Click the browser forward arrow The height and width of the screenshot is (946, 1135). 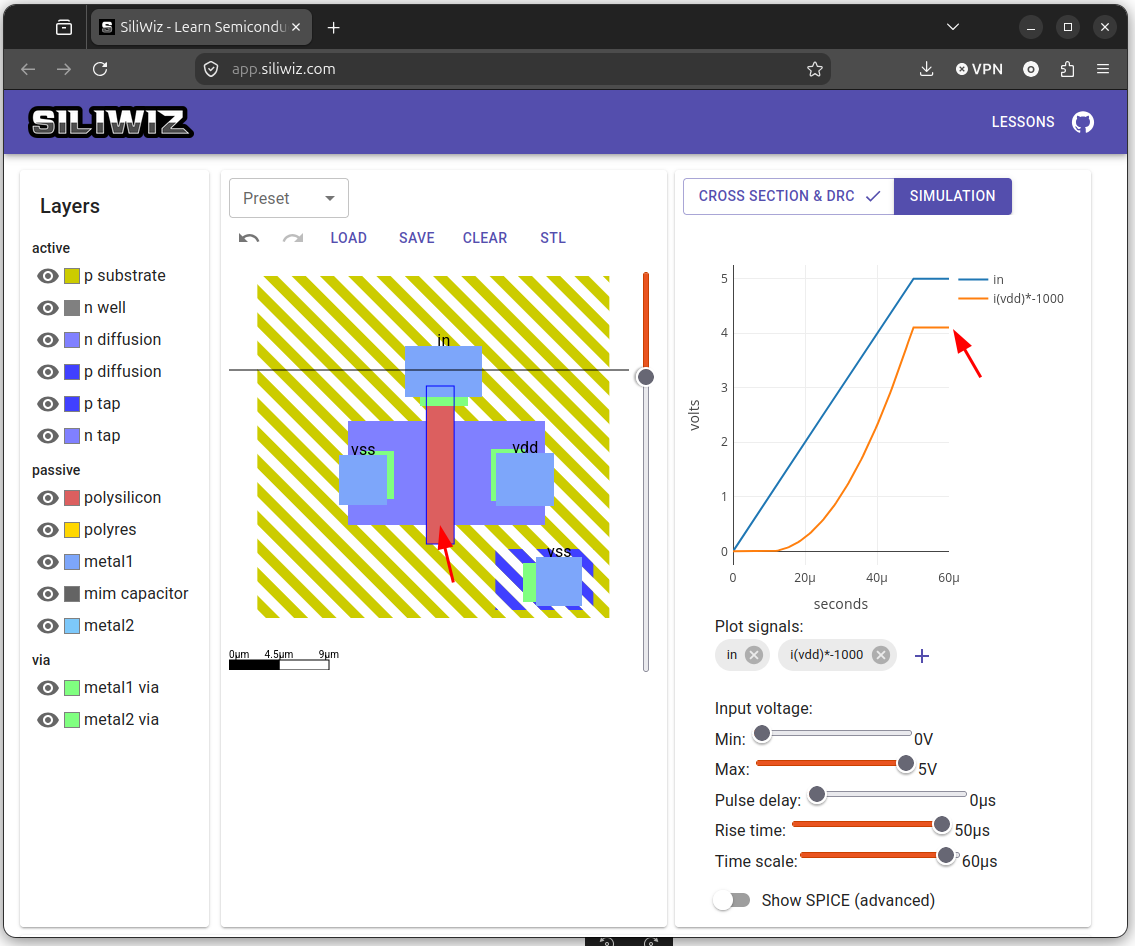64,69
